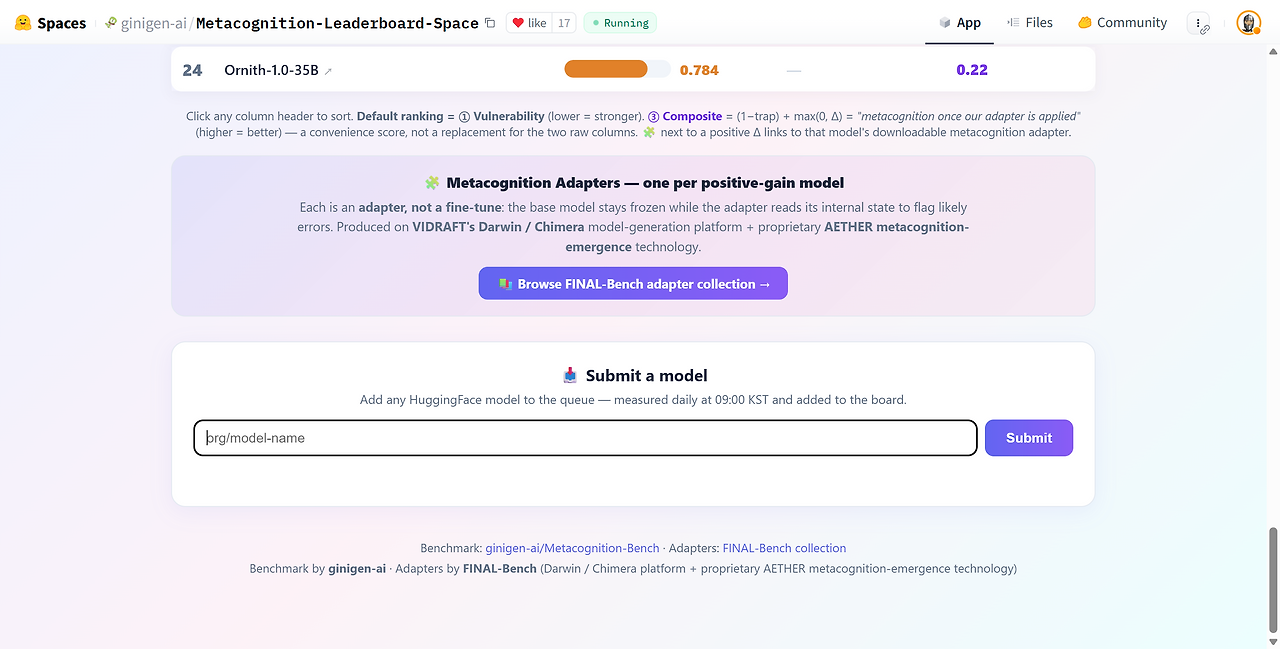
Task: Click the Submit button
Action: [1029, 438]
